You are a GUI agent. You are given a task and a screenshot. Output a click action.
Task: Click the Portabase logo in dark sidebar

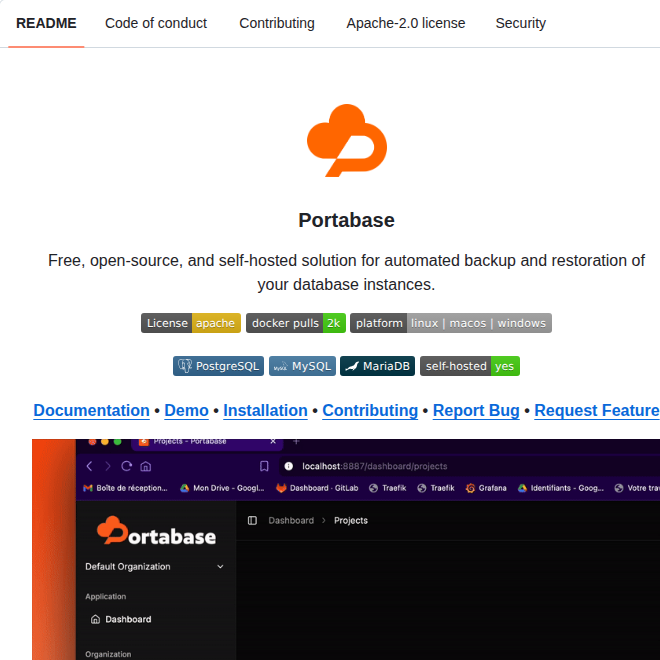click(156, 530)
